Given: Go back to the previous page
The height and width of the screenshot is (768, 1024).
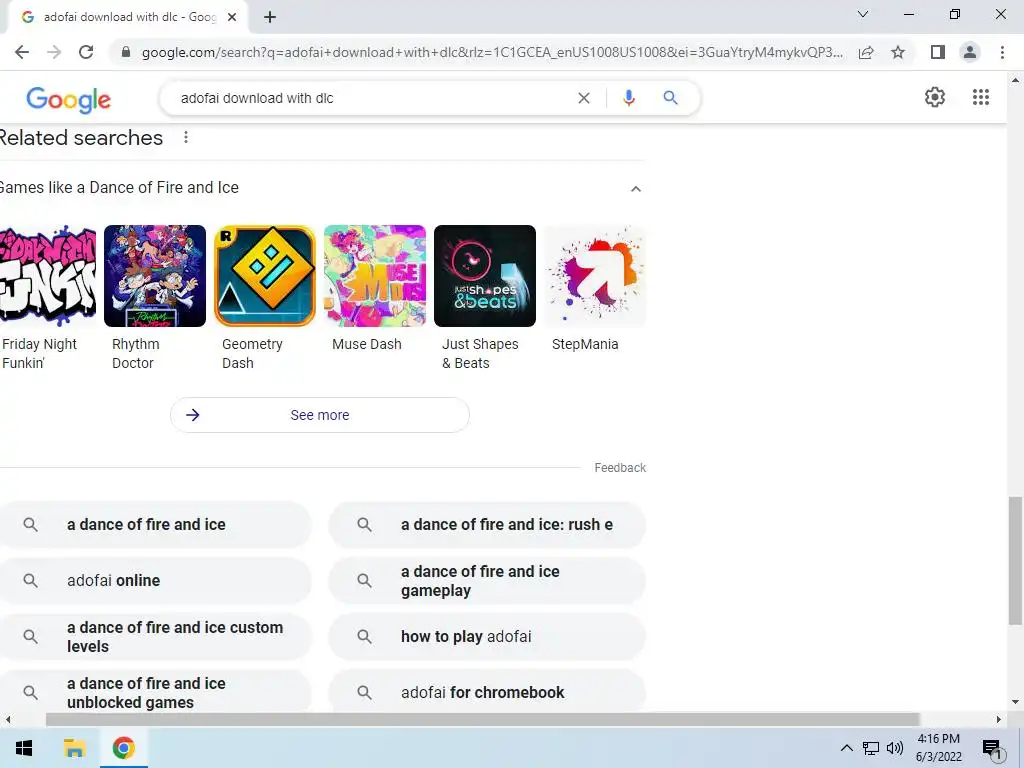Looking at the screenshot, I should coord(22,52).
